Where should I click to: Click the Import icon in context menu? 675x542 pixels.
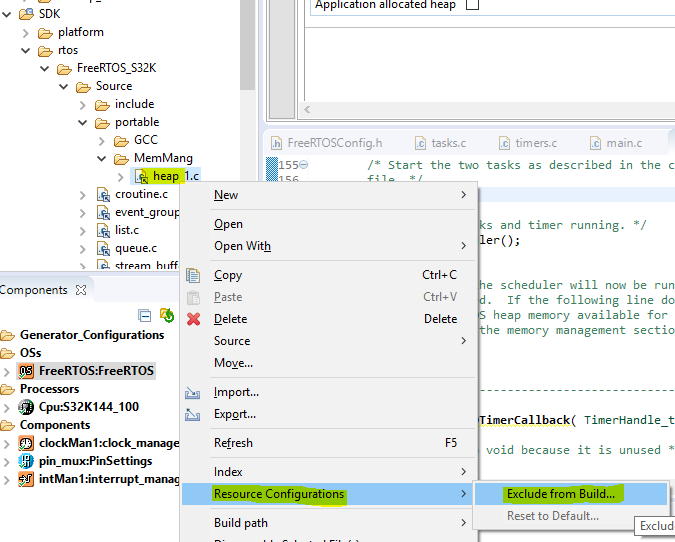[x=192, y=393]
